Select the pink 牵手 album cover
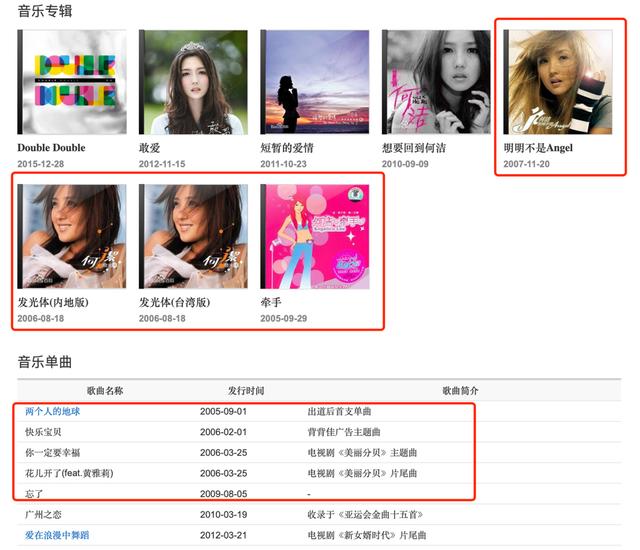The height and width of the screenshot is (550, 640). 315,237
